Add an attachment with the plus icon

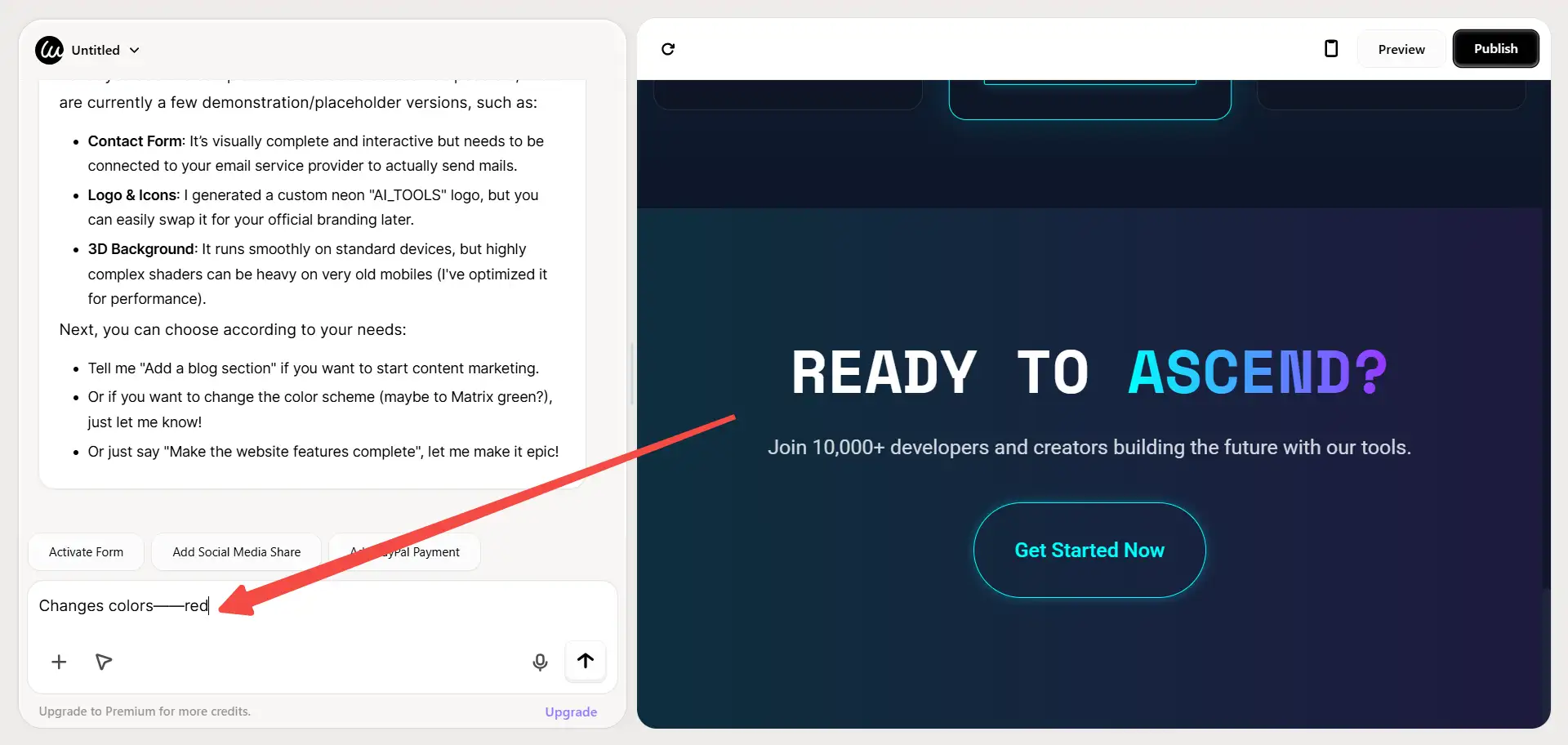coord(59,662)
